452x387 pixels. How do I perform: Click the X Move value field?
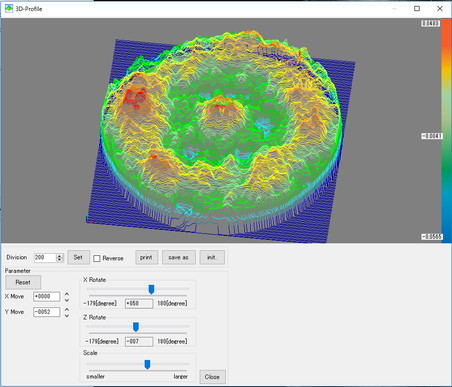pyautogui.click(x=46, y=296)
